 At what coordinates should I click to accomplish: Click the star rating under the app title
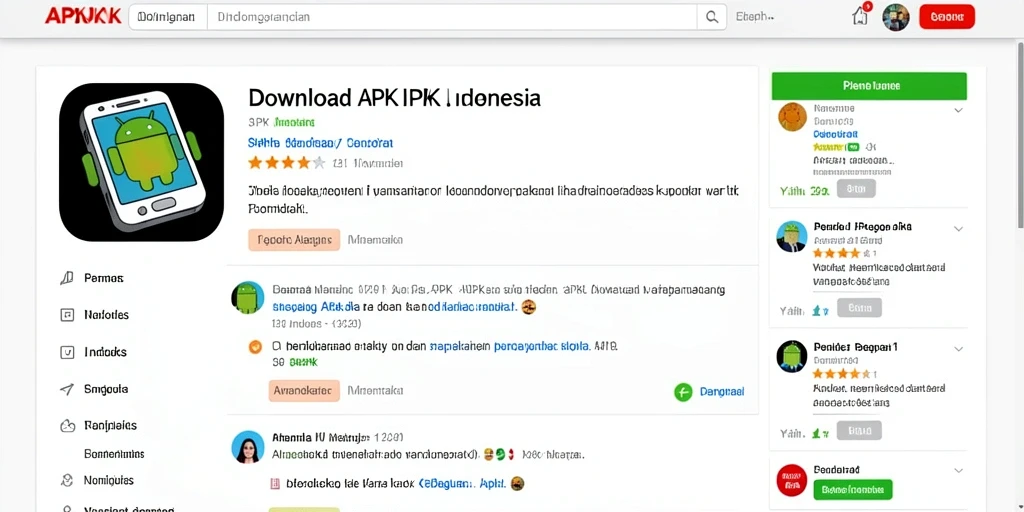coord(286,163)
